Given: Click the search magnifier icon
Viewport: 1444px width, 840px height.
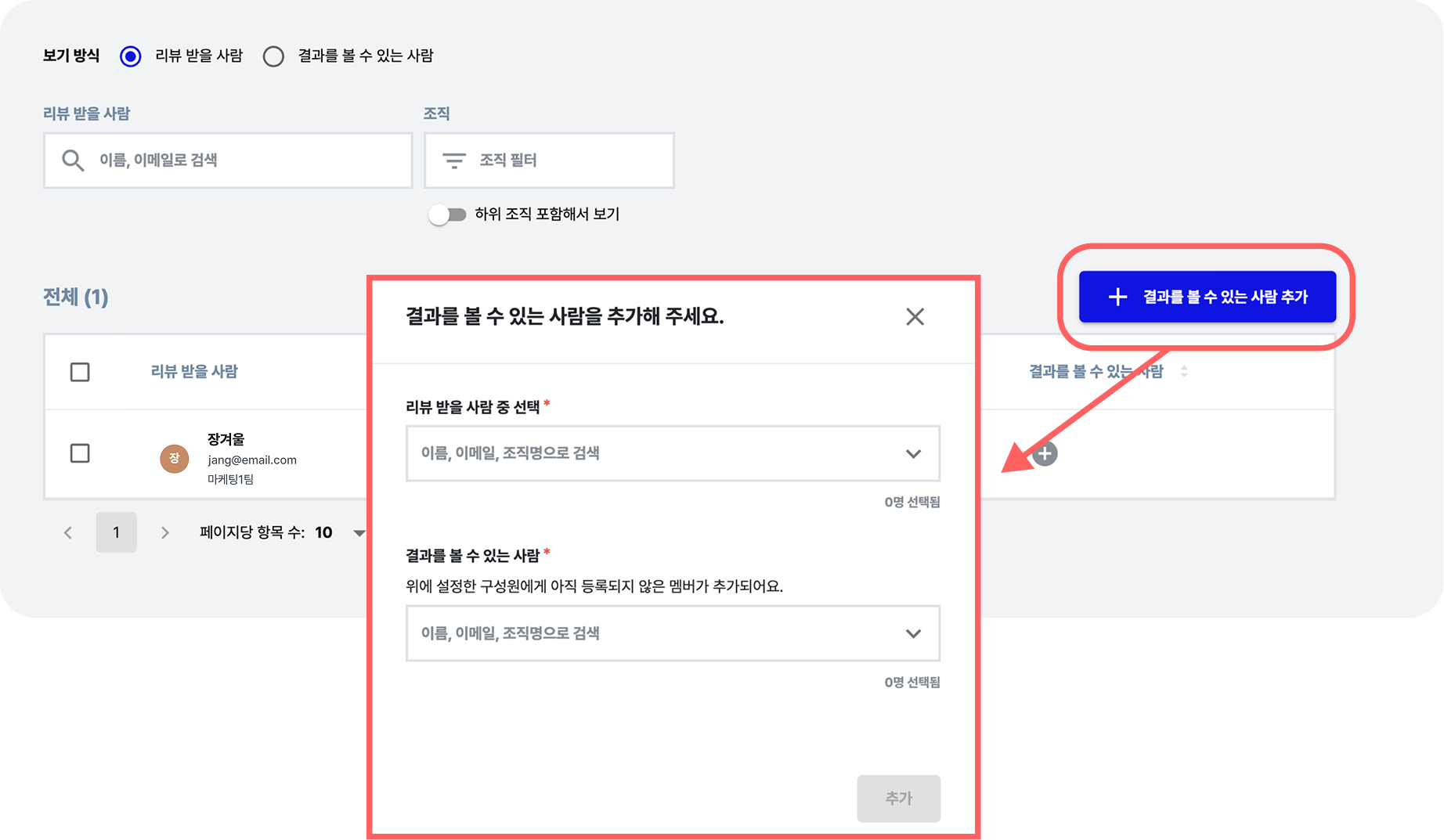Looking at the screenshot, I should (73, 160).
